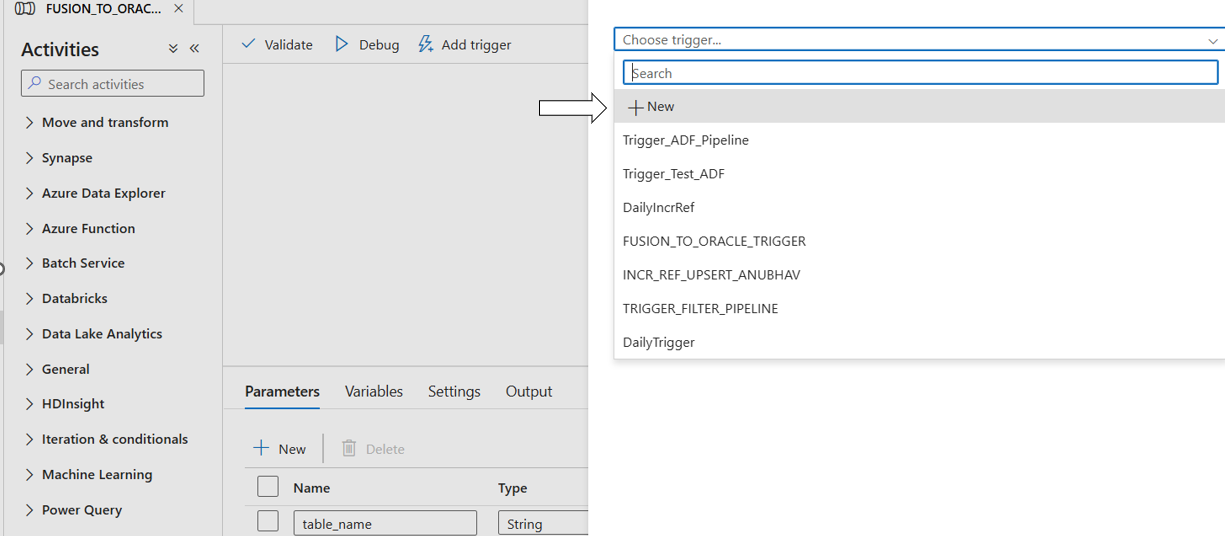
Task: Switch to the Parameters tab
Action: pyautogui.click(x=282, y=391)
